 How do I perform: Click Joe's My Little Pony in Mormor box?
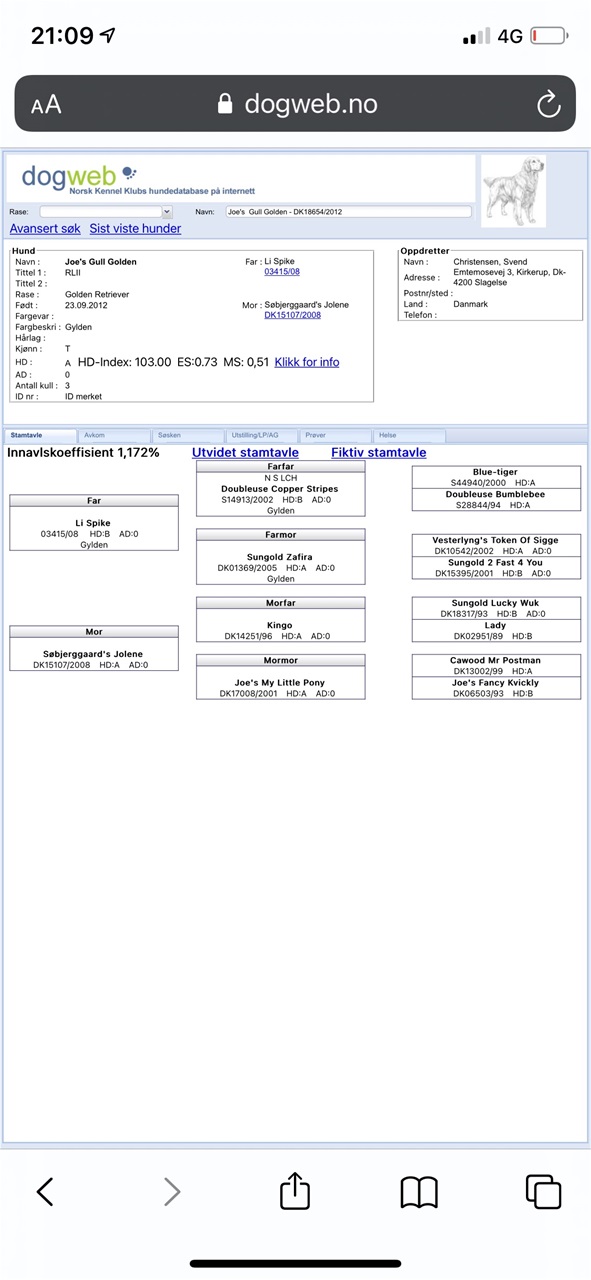pos(280,683)
